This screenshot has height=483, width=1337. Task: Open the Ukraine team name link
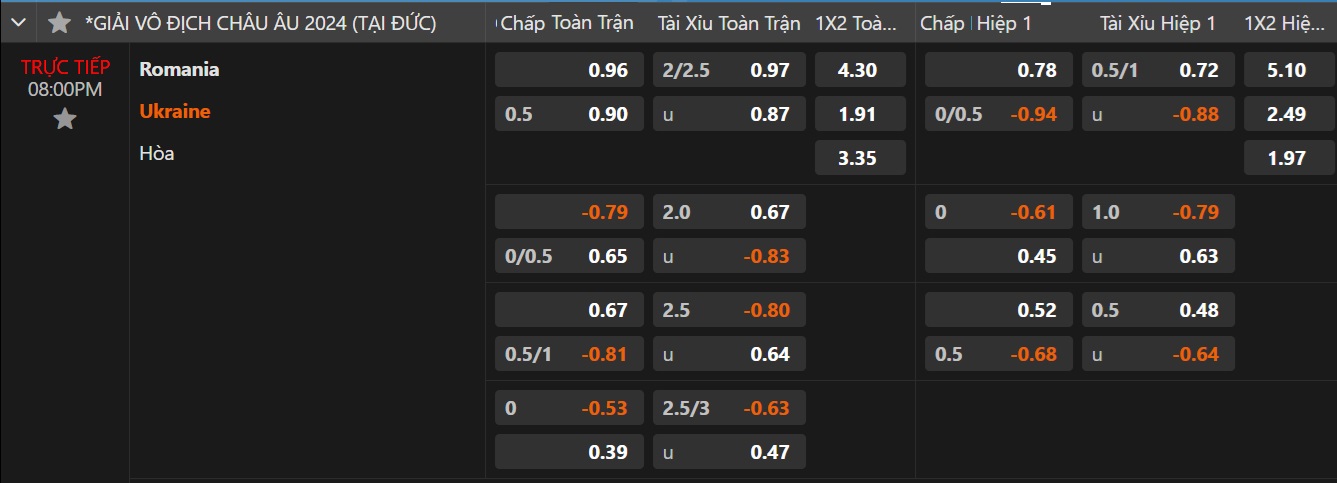click(x=175, y=111)
